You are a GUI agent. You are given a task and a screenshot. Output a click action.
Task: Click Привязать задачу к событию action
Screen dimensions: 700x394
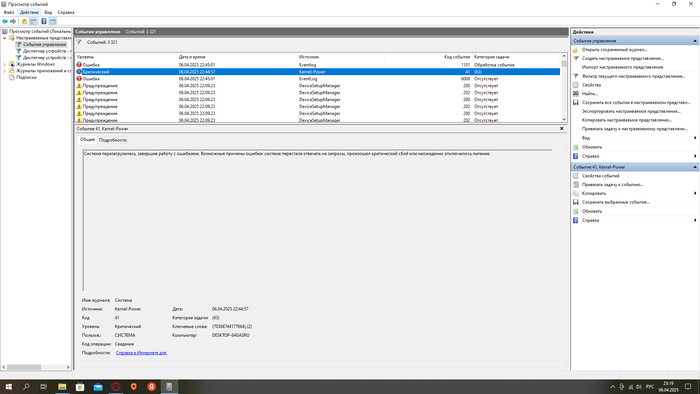612,185
